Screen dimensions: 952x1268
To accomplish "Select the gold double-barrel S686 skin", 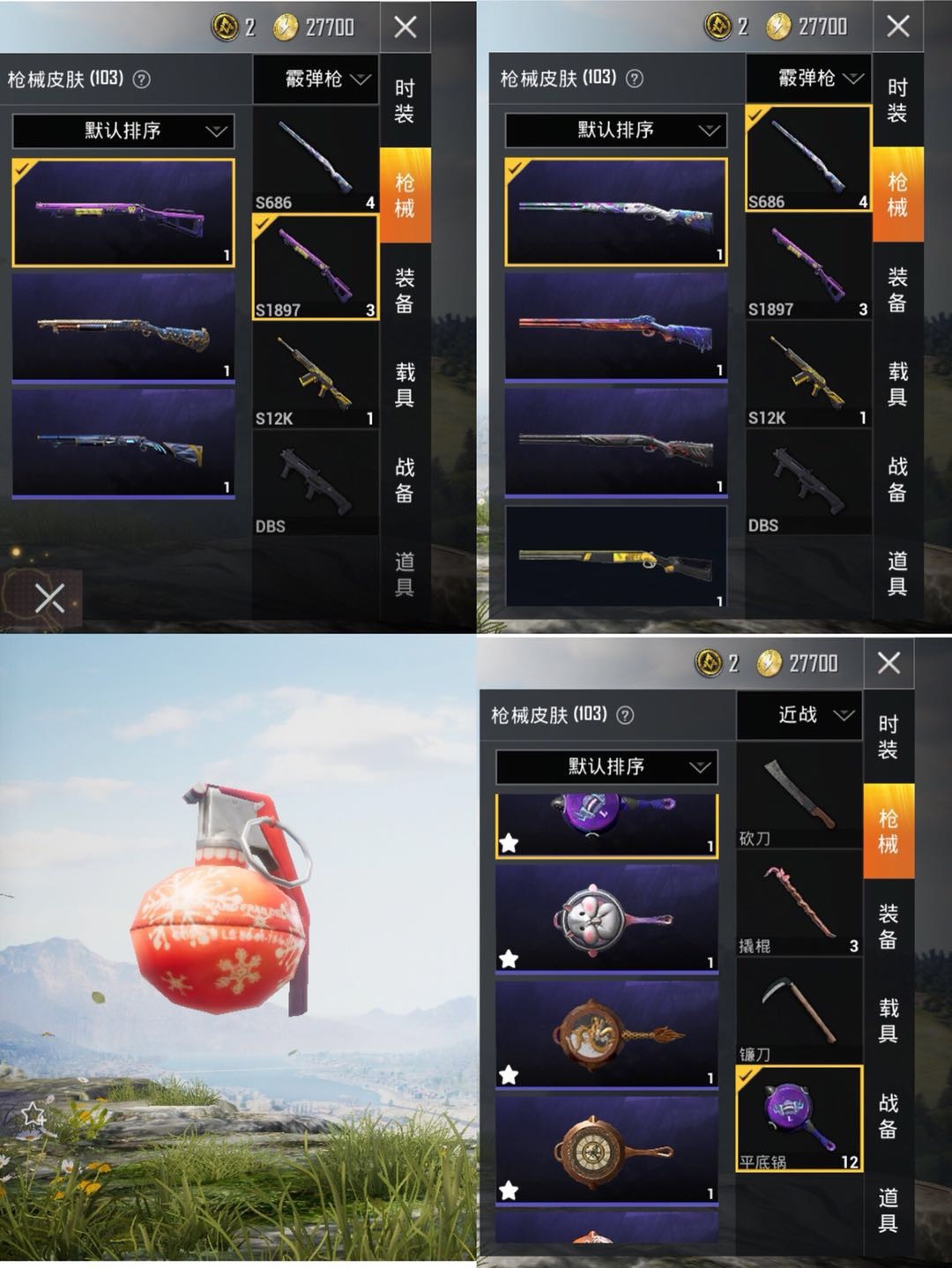I will point(616,557).
